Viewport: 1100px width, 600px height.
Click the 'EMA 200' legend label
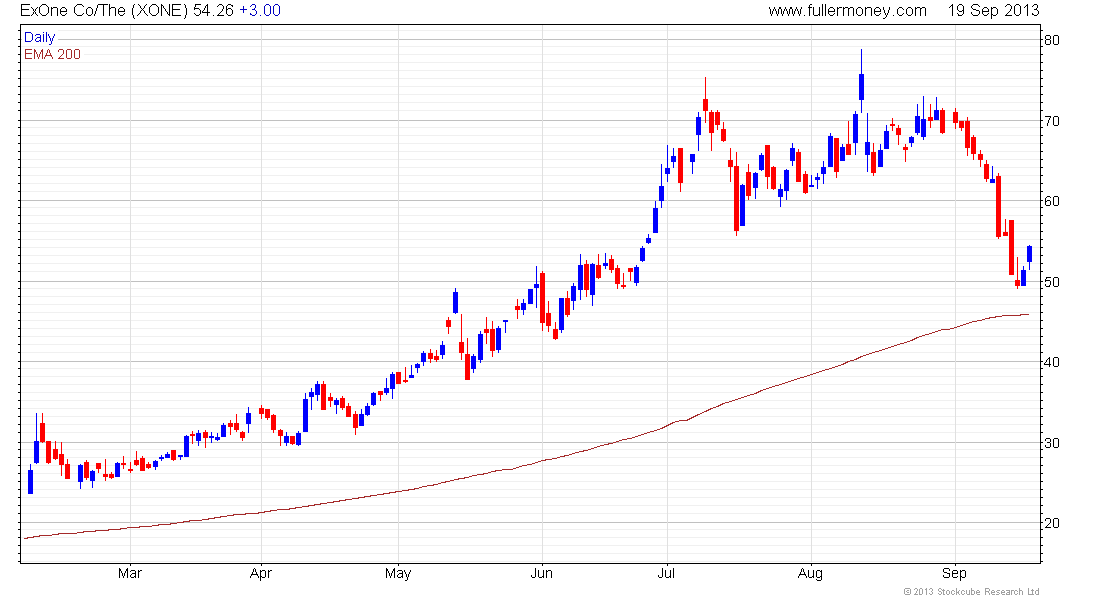(x=52, y=54)
